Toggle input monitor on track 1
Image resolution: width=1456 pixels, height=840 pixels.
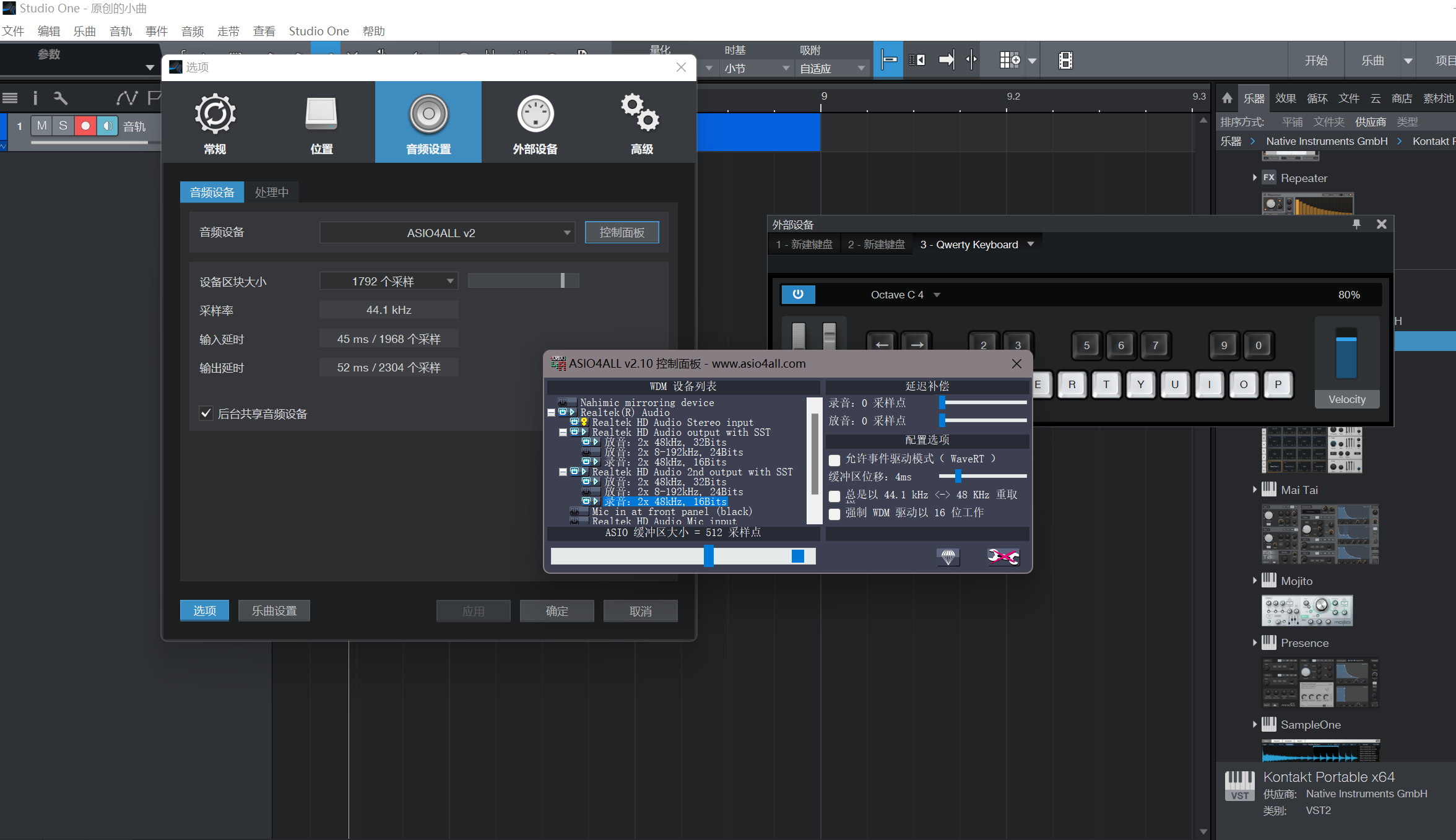[x=108, y=126]
